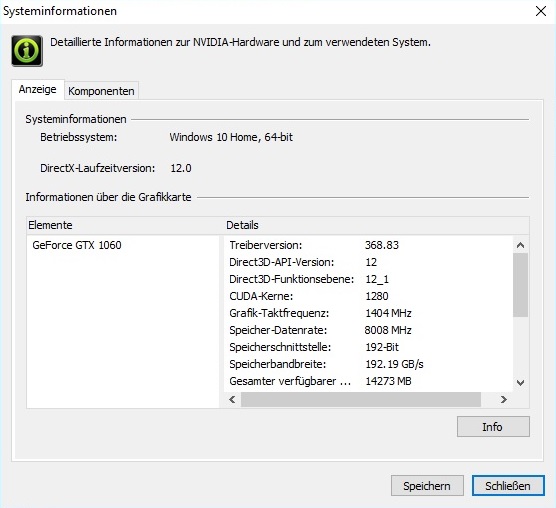Click the vertical scrollbar down arrow
Image resolution: width=556 pixels, height=508 pixels.
(x=521, y=383)
